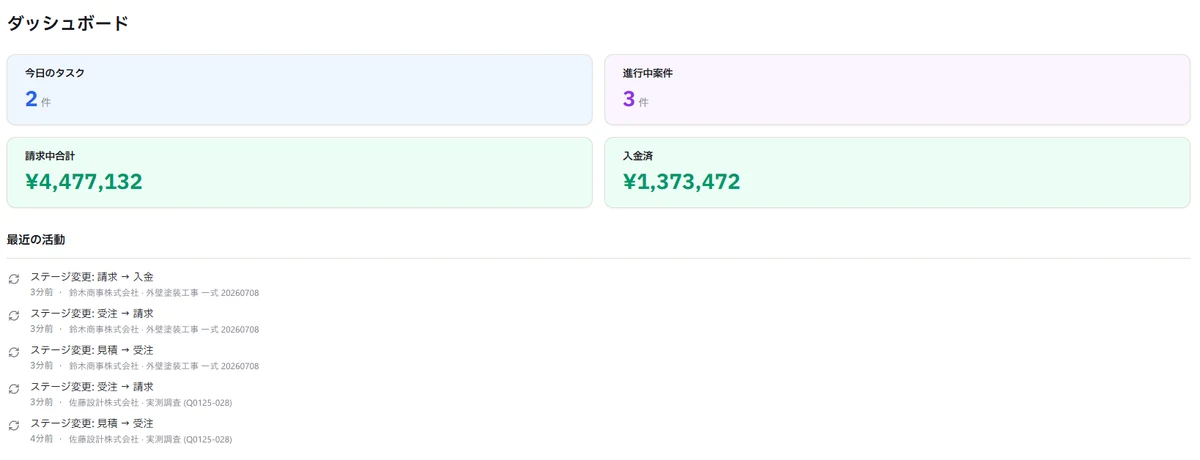Click sync icon beside 佐藤設計 受注 → 請求 entry
The width and height of the screenshot is (1200, 460).
point(14,389)
